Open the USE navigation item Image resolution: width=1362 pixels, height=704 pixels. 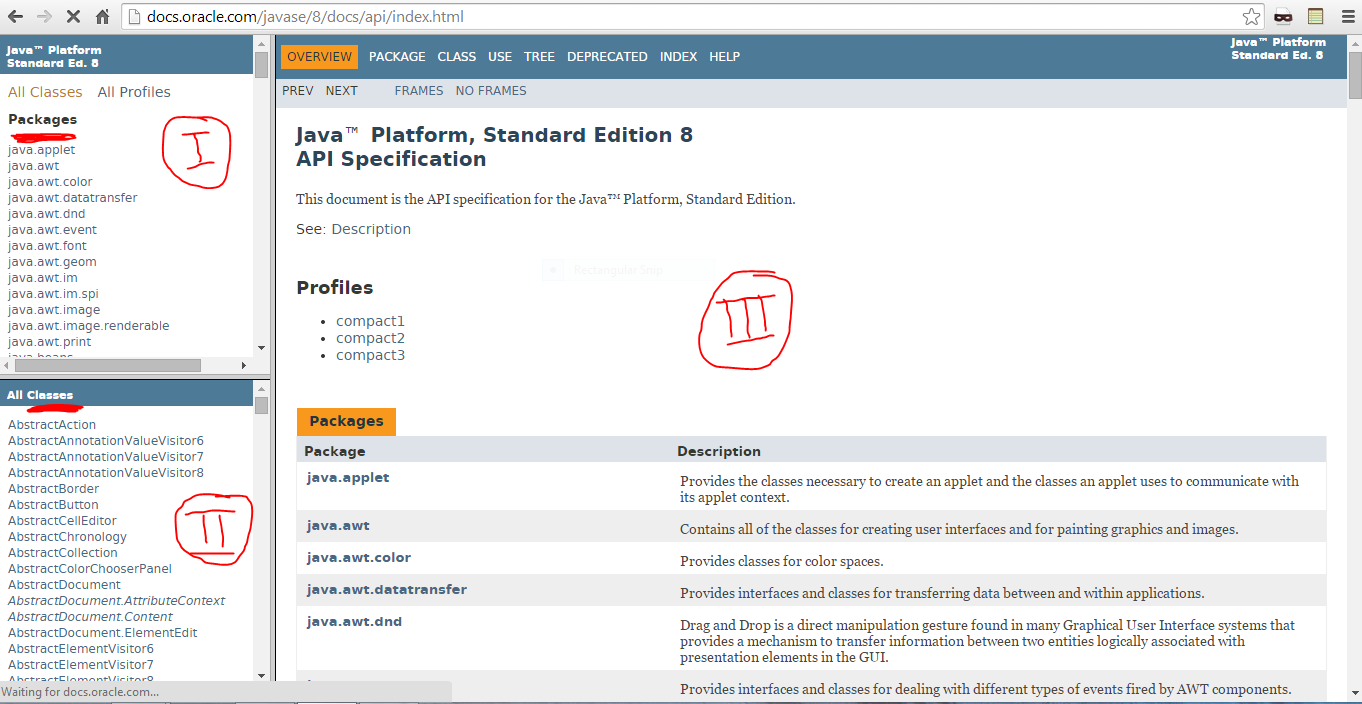(500, 57)
